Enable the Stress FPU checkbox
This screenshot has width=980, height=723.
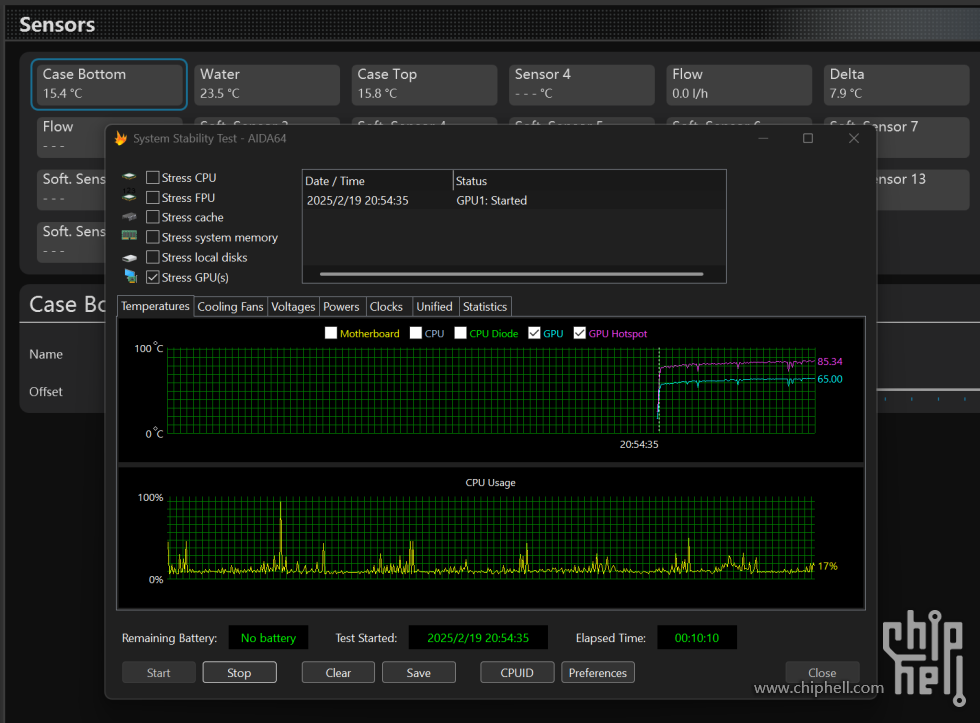(152, 197)
